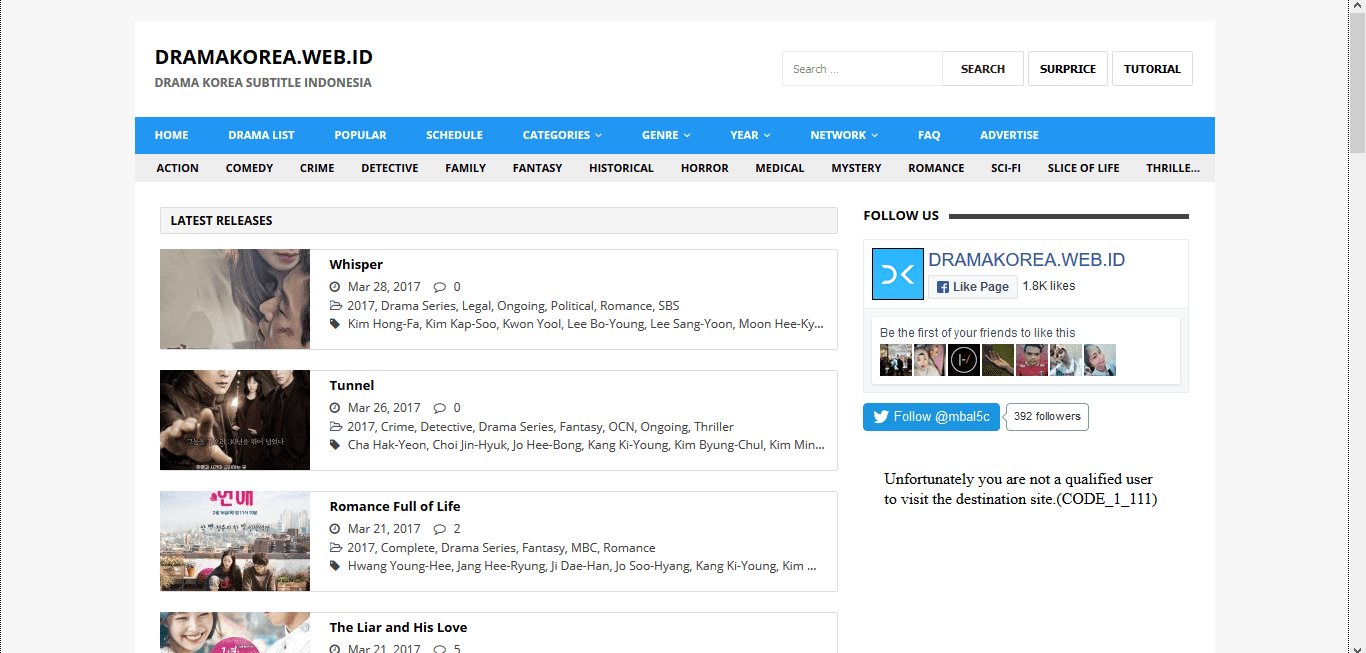Click the page vertical scrollbar thumb
Screen dimensions: 1366x653
click(1357, 83)
